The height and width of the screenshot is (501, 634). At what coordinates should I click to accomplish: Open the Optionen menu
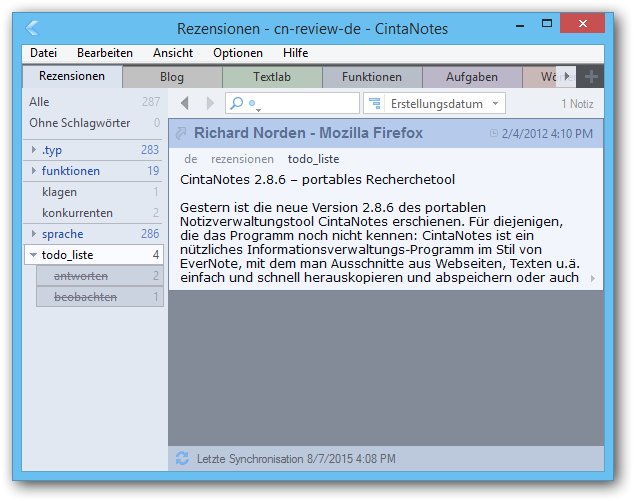(238, 53)
